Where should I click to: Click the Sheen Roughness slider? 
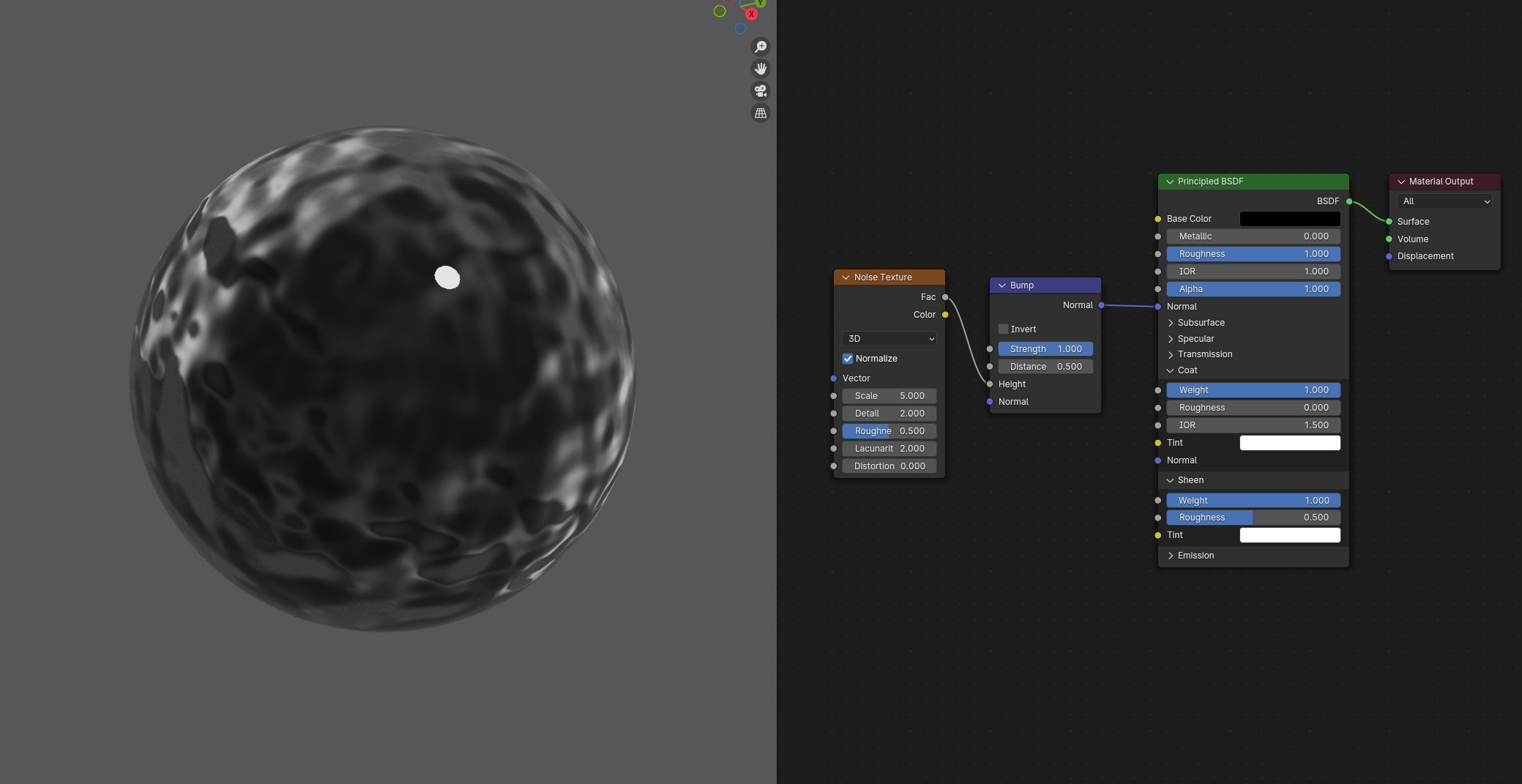(1253, 518)
